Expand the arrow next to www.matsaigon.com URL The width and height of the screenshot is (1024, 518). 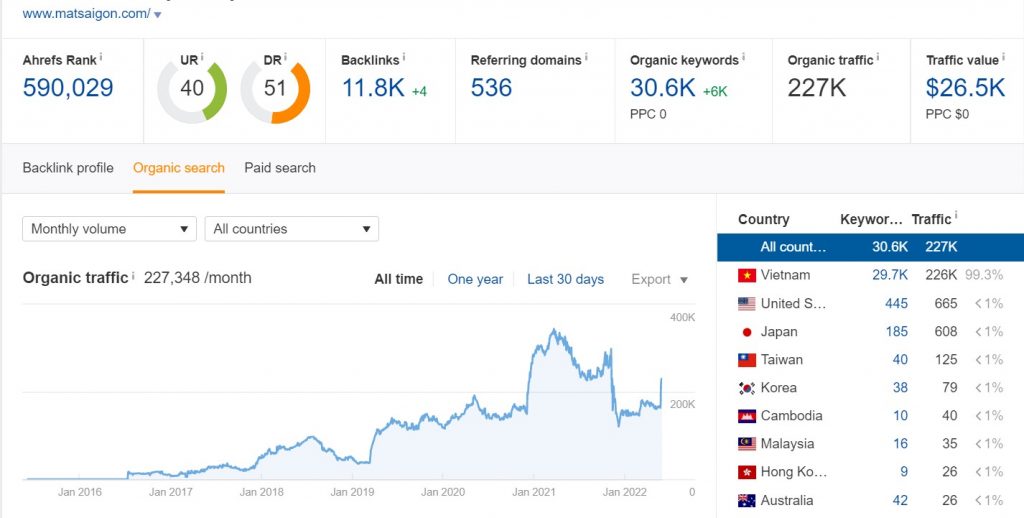point(157,14)
